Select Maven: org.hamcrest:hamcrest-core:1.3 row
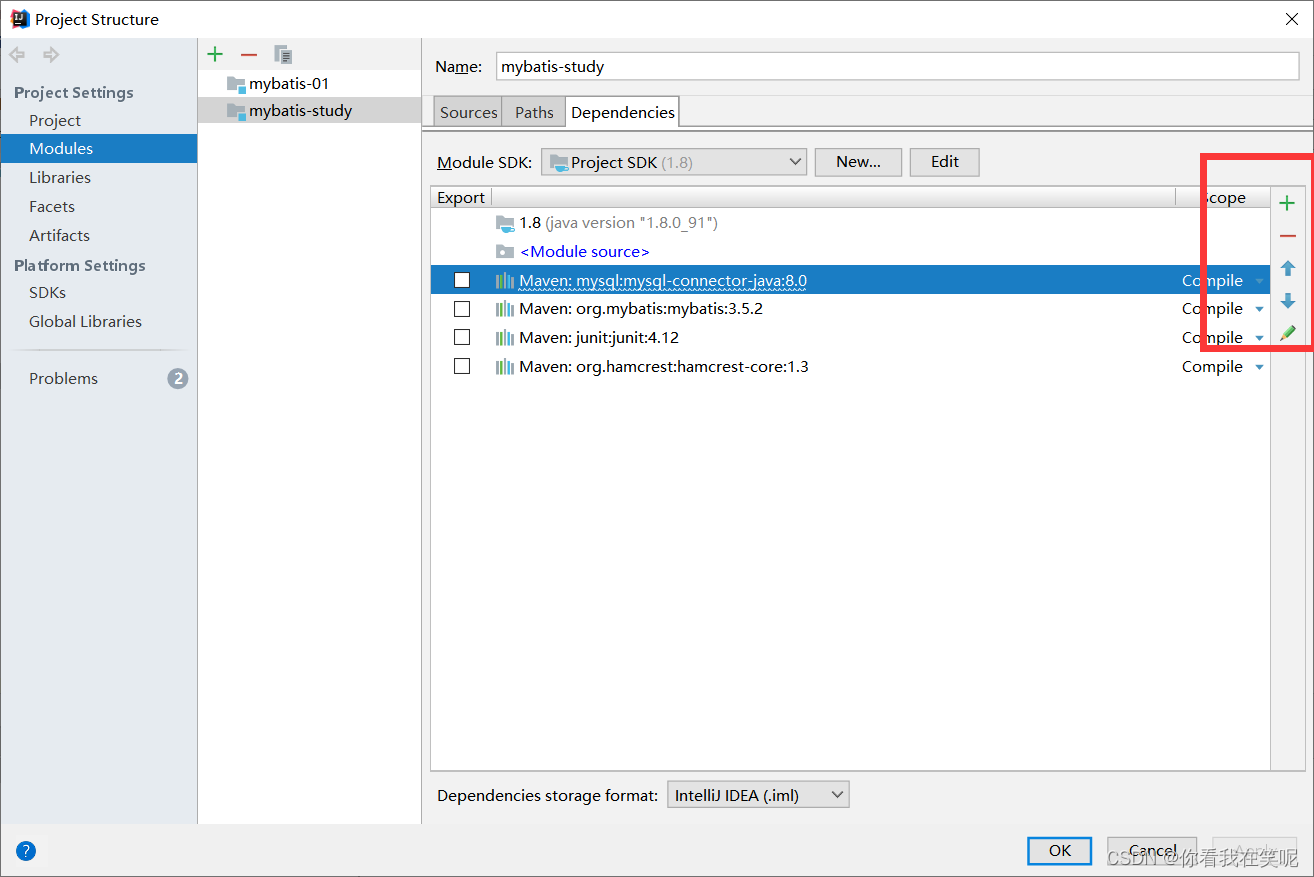The width and height of the screenshot is (1314, 877). pos(850,367)
